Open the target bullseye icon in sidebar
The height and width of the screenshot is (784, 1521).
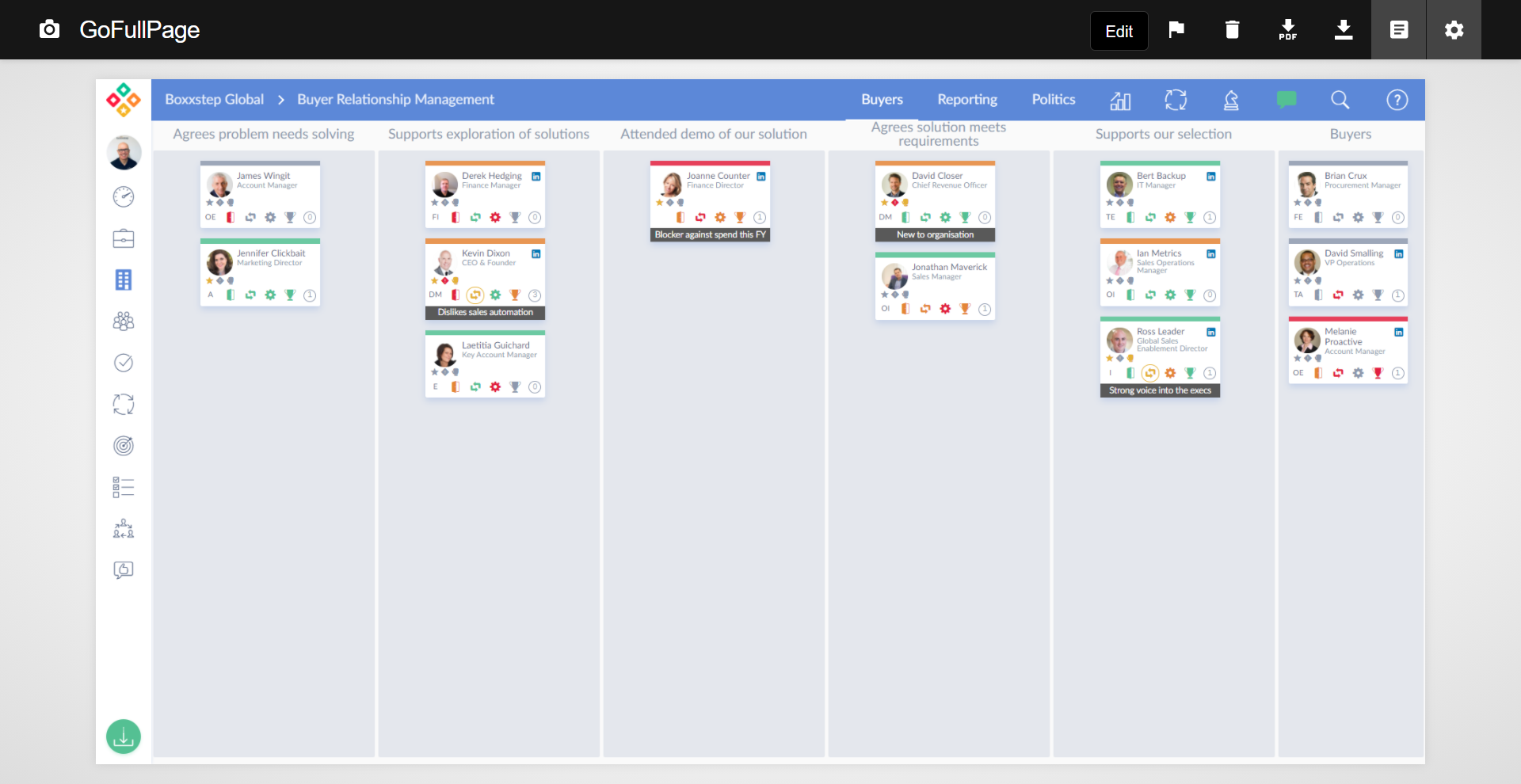pos(124,446)
